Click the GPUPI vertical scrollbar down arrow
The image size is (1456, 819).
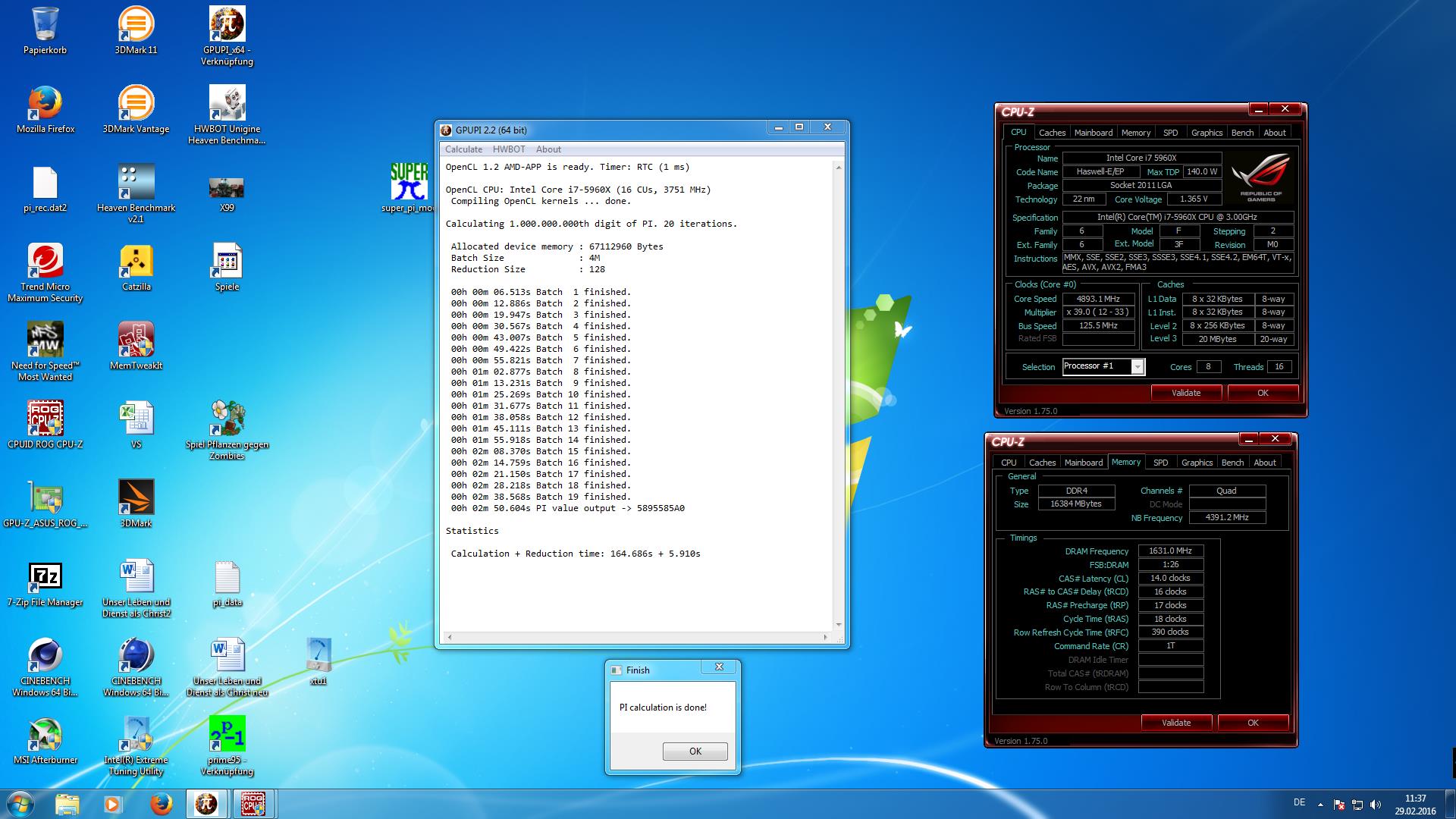(838, 625)
